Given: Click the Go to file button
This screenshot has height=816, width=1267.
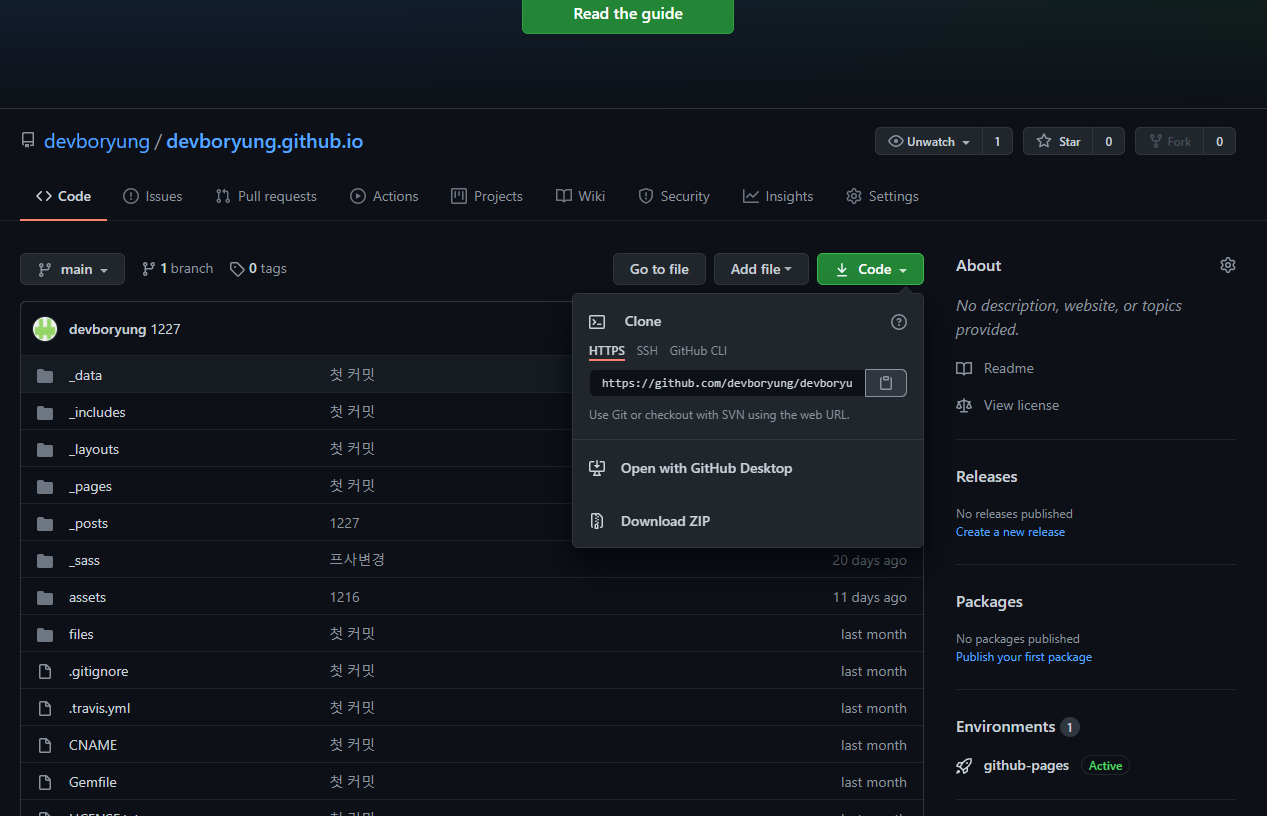Looking at the screenshot, I should (x=659, y=269).
